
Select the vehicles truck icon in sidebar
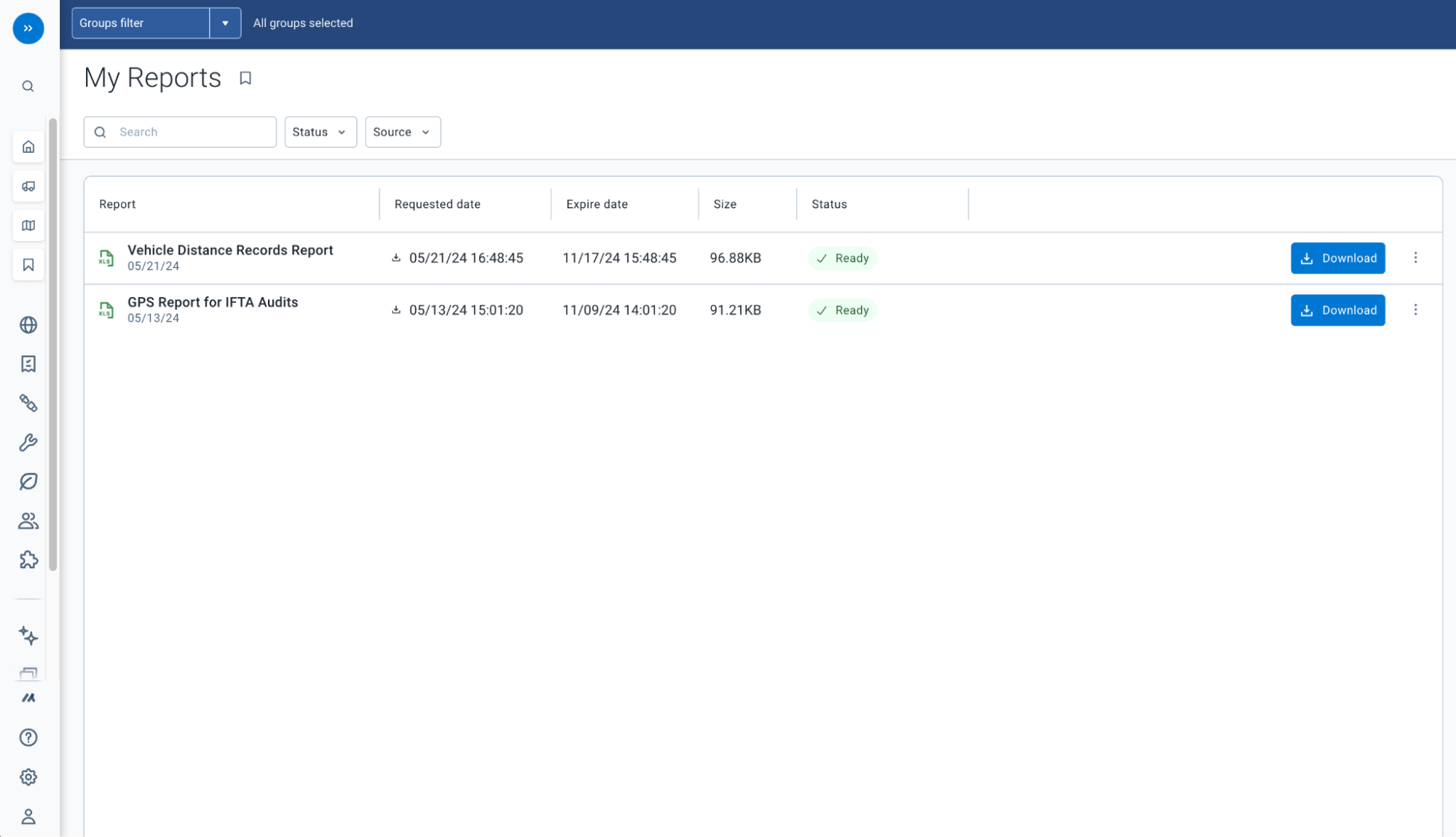click(x=28, y=186)
